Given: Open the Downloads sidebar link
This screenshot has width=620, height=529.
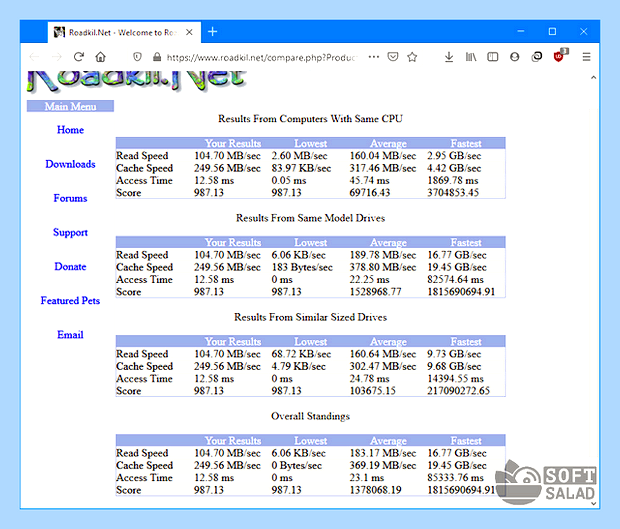Looking at the screenshot, I should click(x=70, y=164).
